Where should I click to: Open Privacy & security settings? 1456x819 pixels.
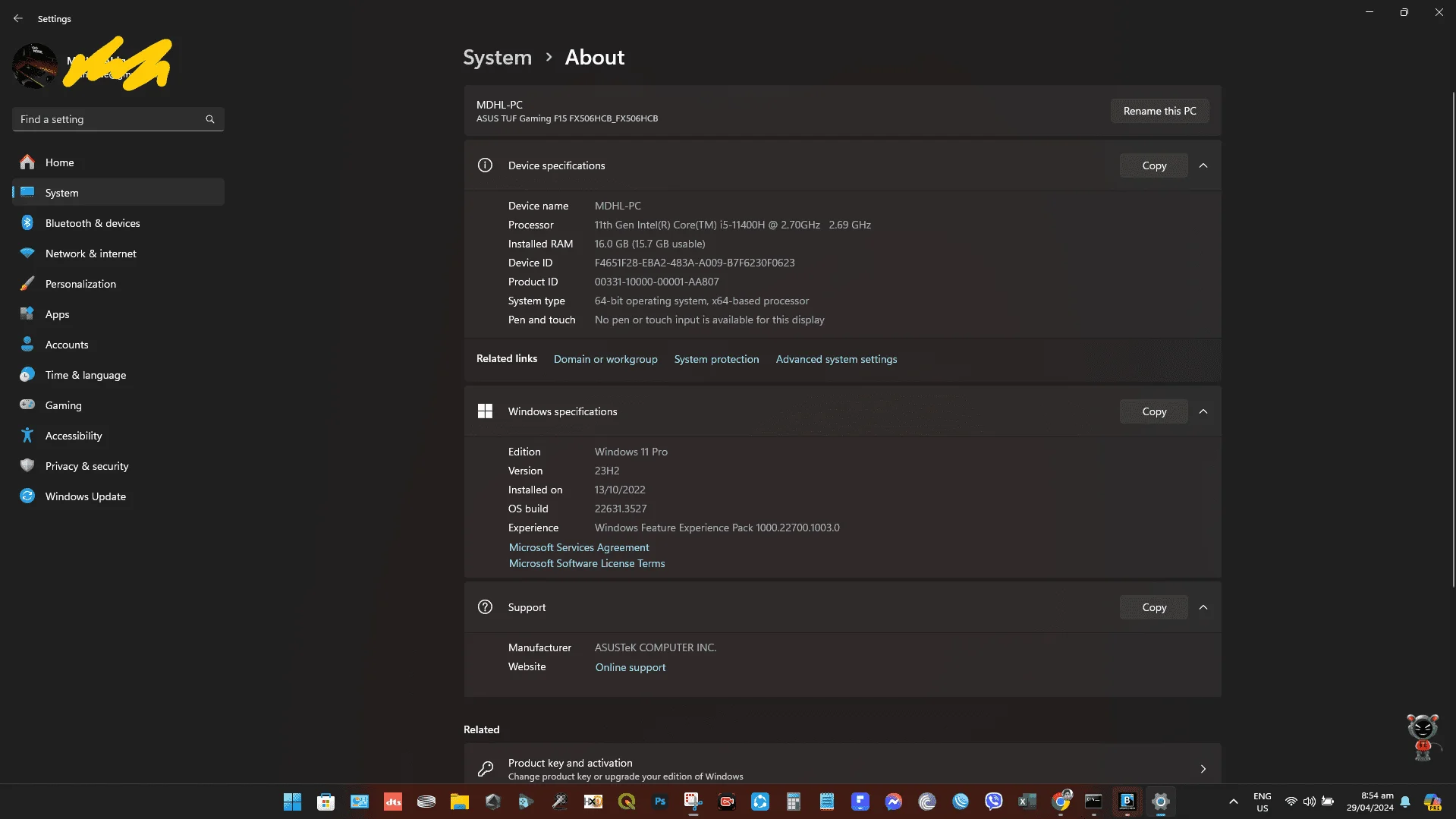pos(118,466)
